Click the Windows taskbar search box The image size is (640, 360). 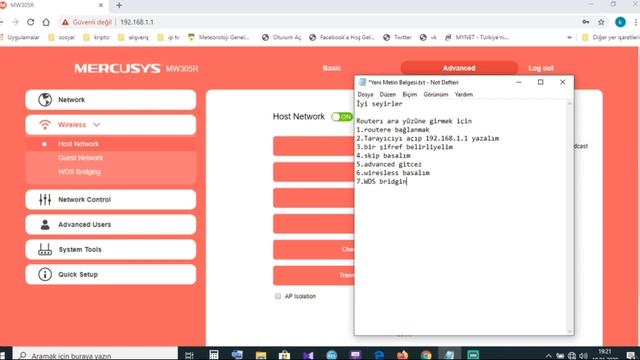[x=96, y=355]
